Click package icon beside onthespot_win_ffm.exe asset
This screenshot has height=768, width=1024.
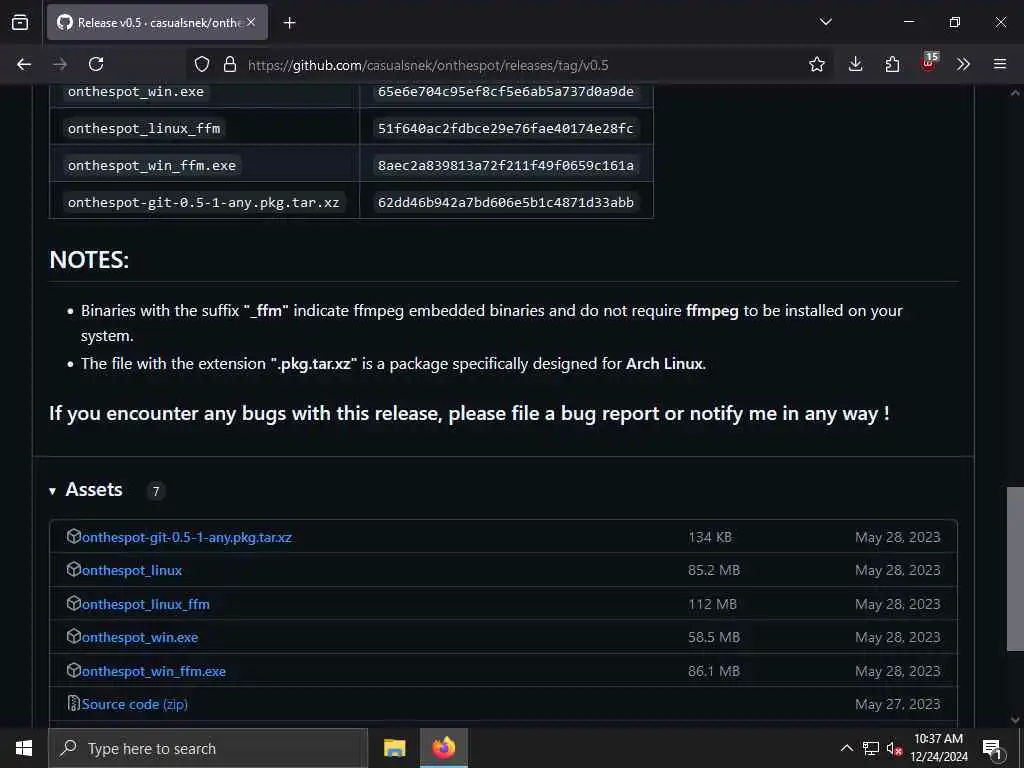73,671
